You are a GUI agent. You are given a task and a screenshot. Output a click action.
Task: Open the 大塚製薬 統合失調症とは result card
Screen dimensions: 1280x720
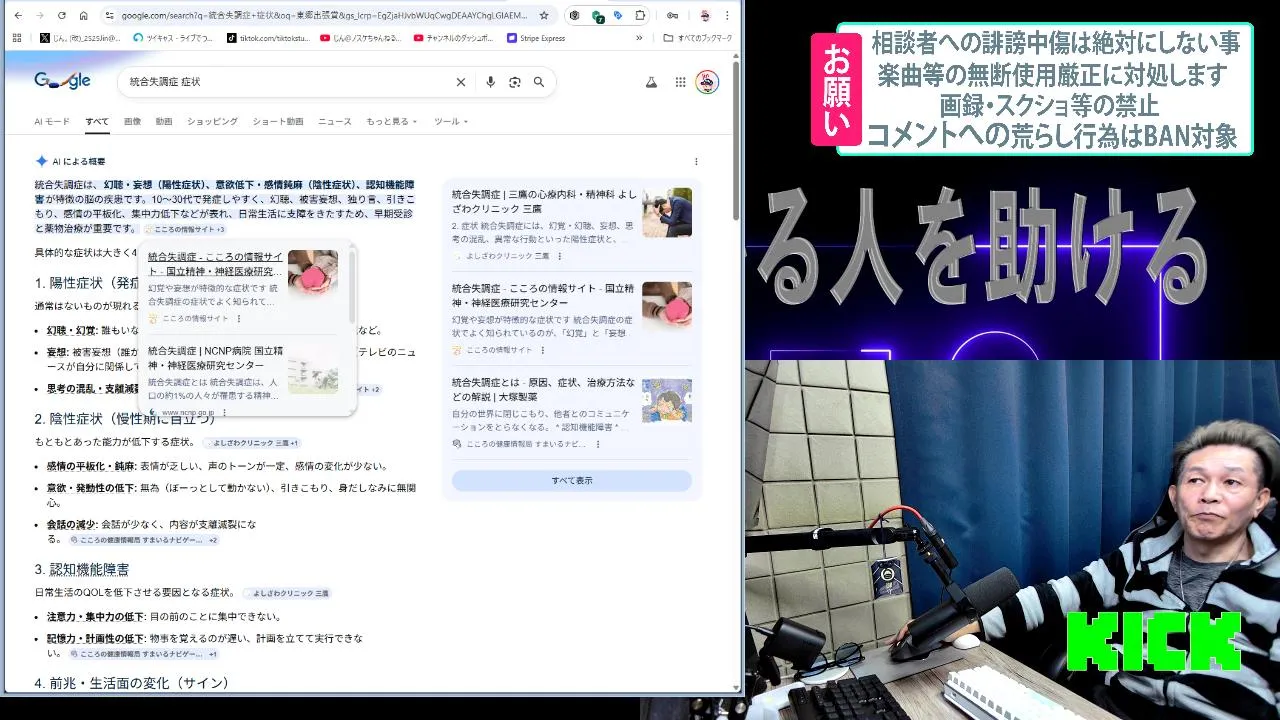click(x=572, y=413)
